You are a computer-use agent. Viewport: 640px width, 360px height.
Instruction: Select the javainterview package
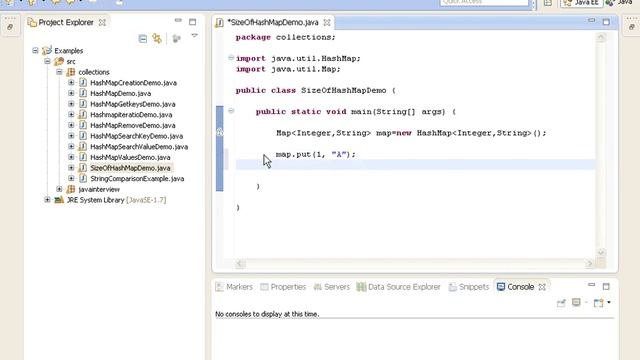tap(99, 189)
